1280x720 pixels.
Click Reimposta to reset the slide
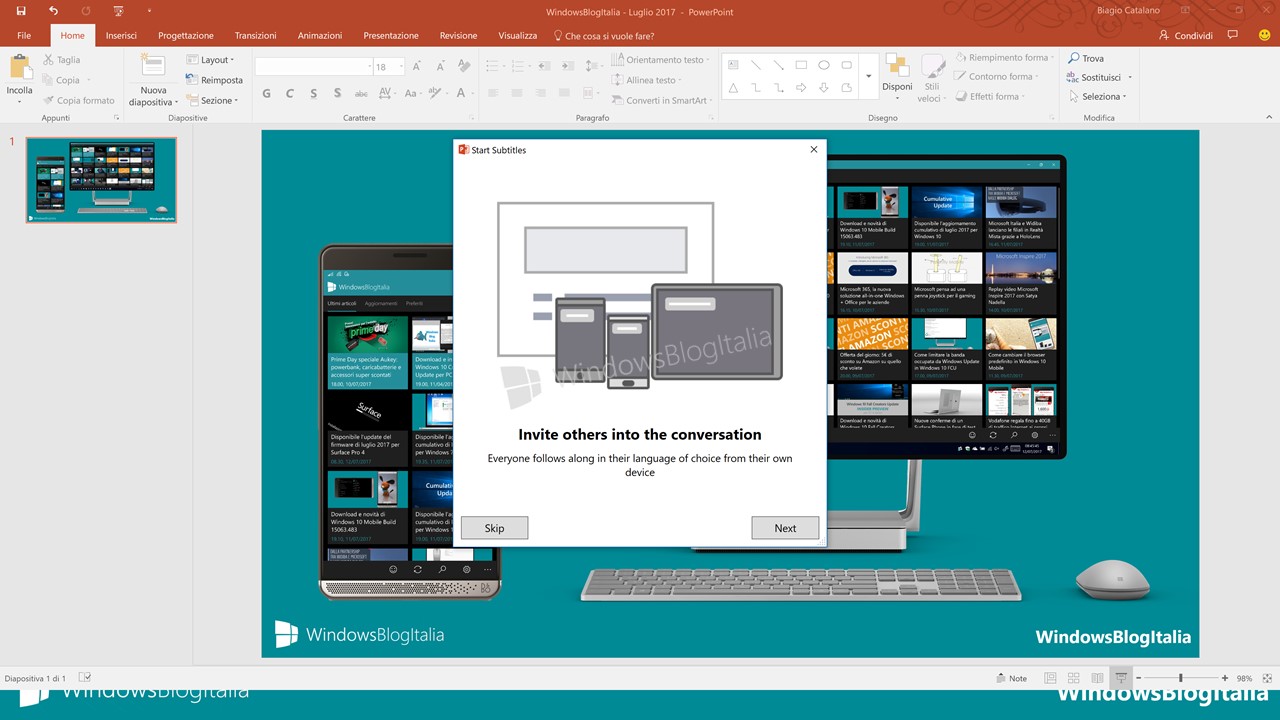tap(215, 80)
